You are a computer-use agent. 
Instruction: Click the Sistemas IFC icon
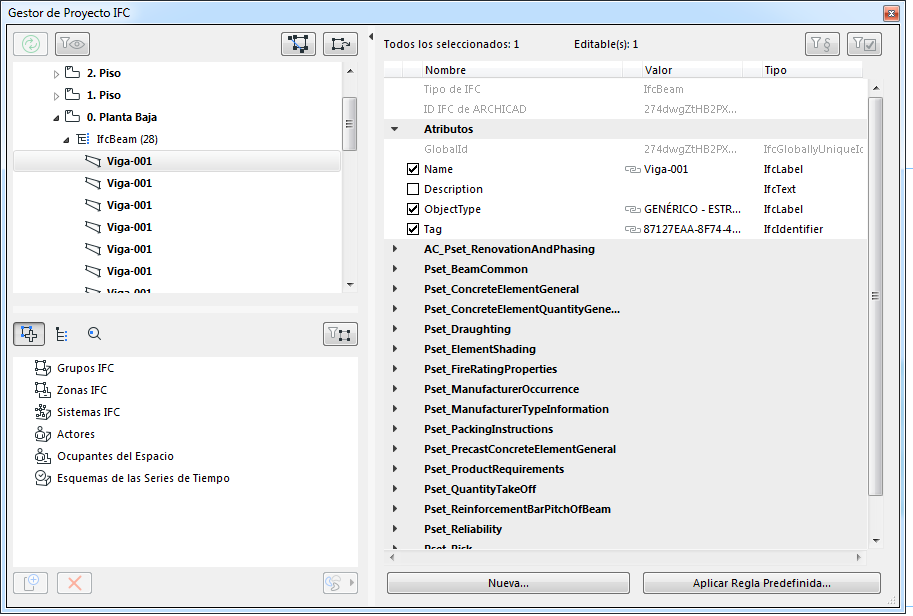tap(43, 412)
